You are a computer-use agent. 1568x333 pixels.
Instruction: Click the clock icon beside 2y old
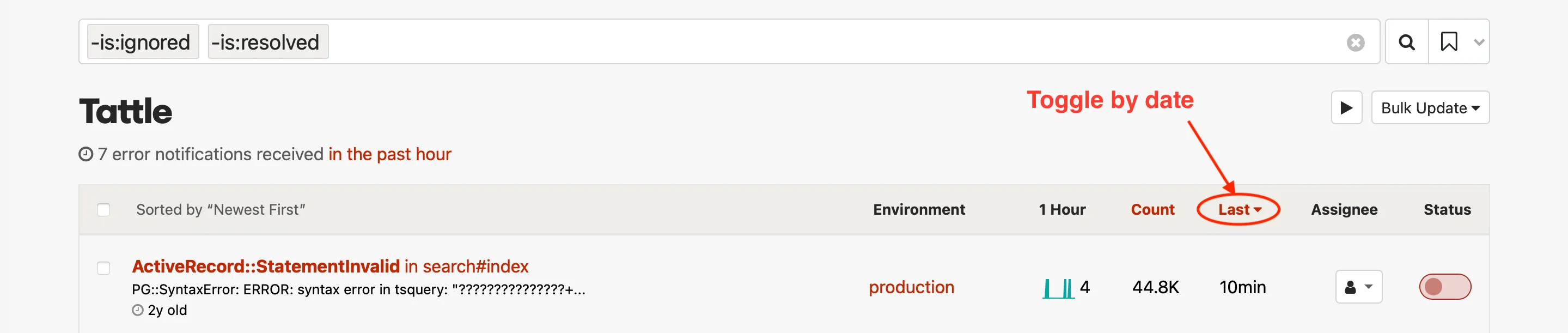tap(138, 310)
